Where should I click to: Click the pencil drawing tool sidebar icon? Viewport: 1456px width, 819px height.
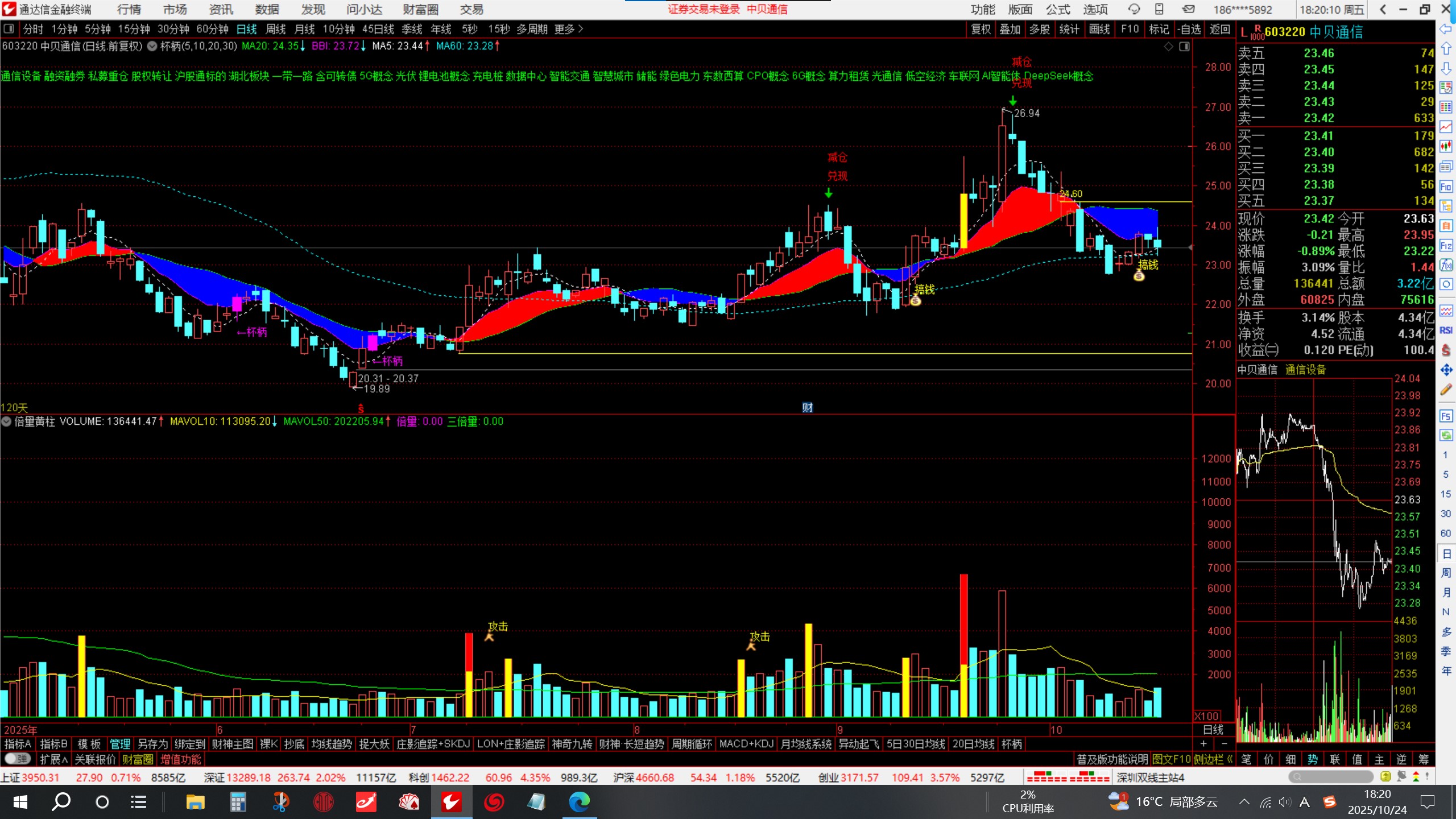tap(1446, 390)
